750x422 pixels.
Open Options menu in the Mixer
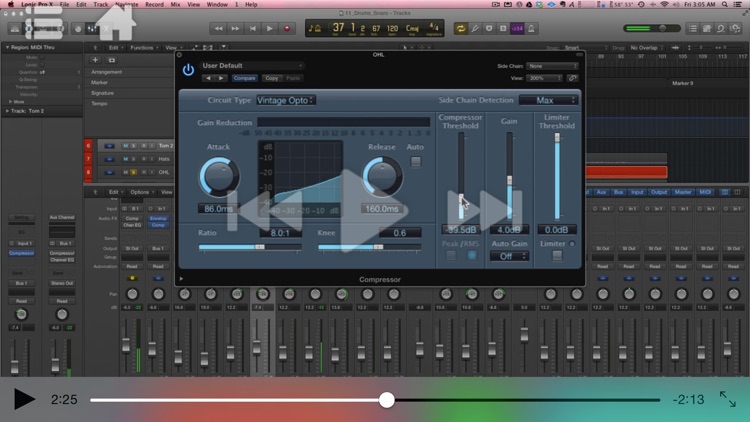click(x=141, y=192)
